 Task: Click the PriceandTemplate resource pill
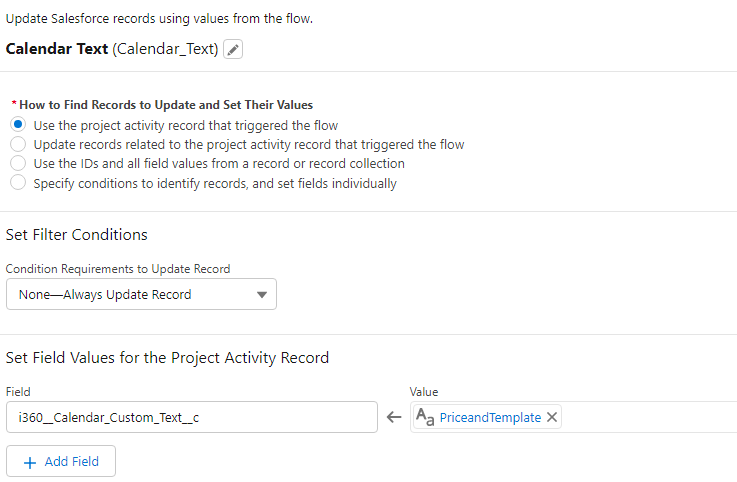pyautogui.click(x=490, y=418)
